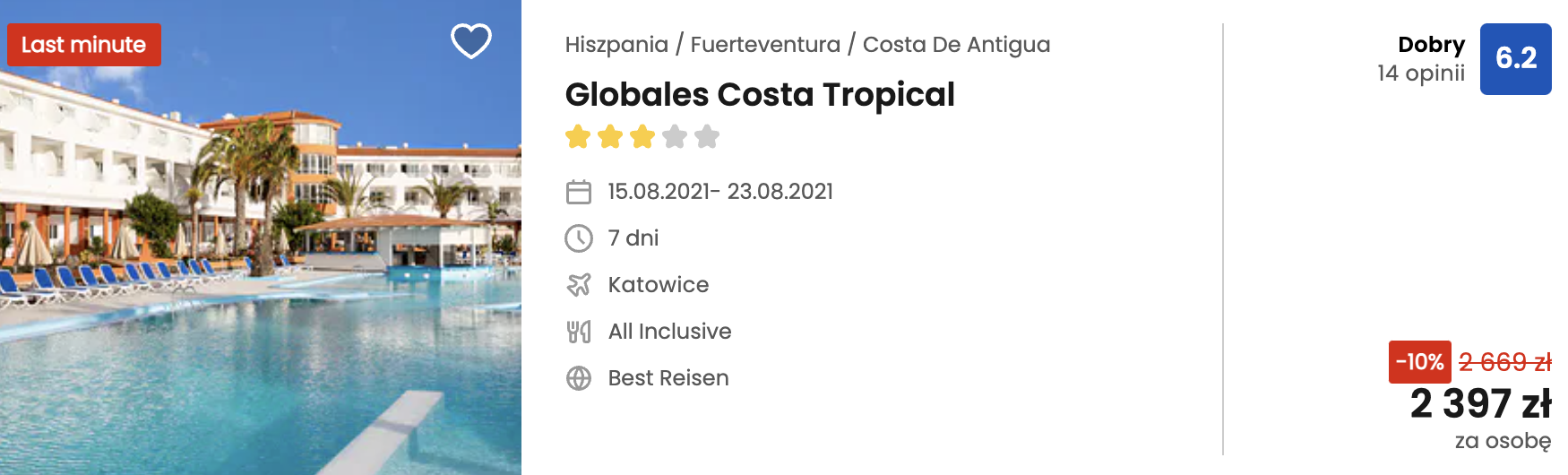Click the cutlery icon for All Inclusive
Viewport: 1568px width, 475px height.
(x=579, y=332)
